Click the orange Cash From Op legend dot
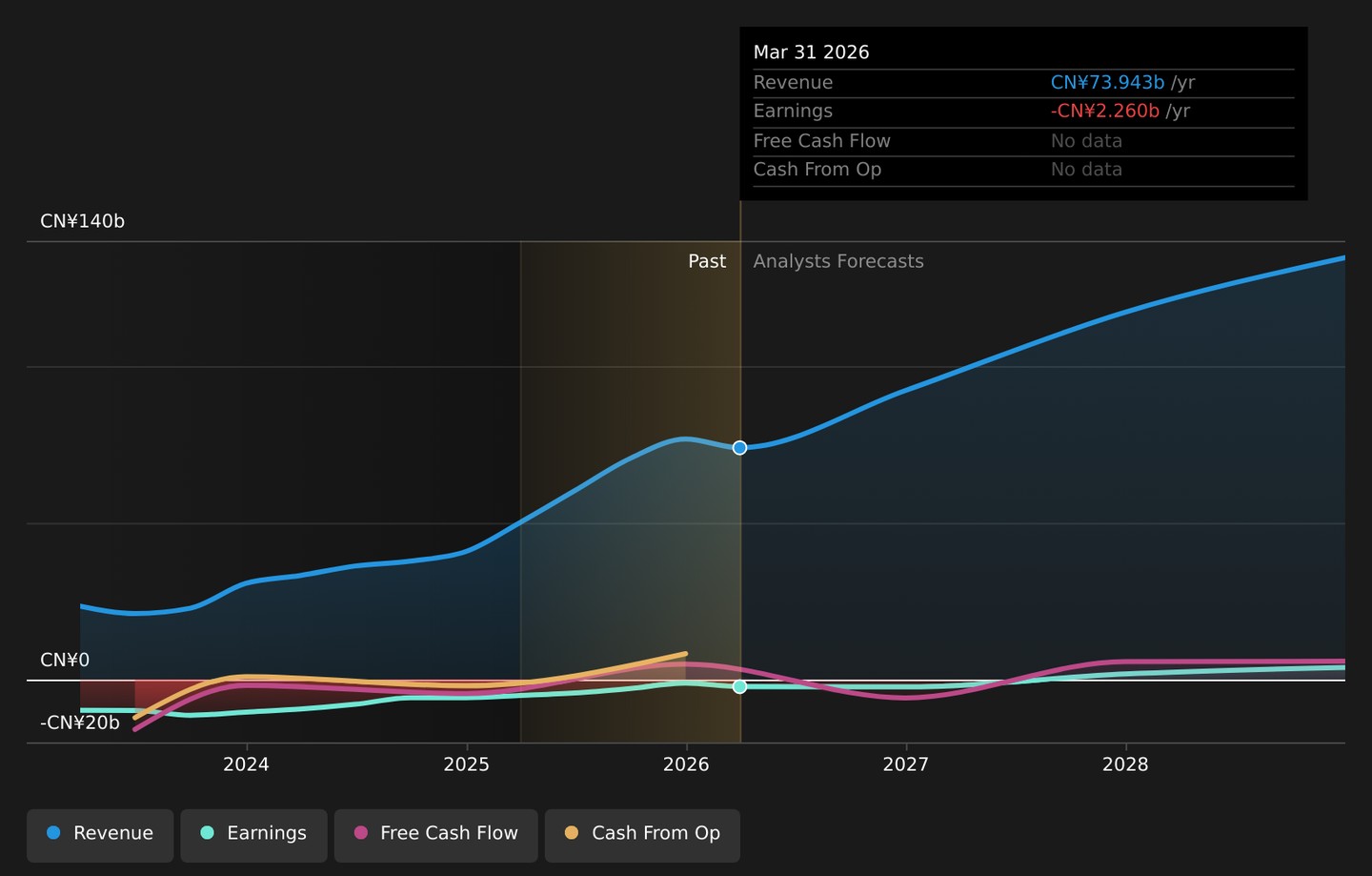 [x=572, y=833]
